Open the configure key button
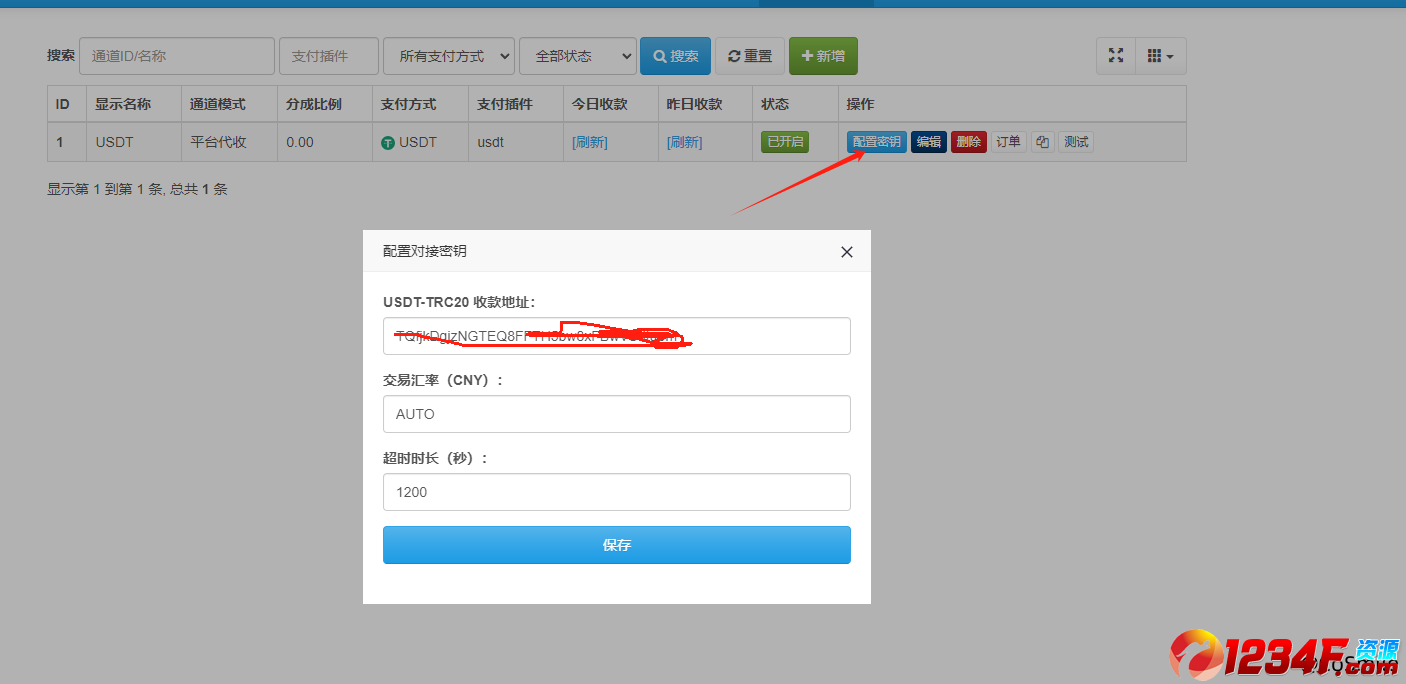 [x=877, y=142]
